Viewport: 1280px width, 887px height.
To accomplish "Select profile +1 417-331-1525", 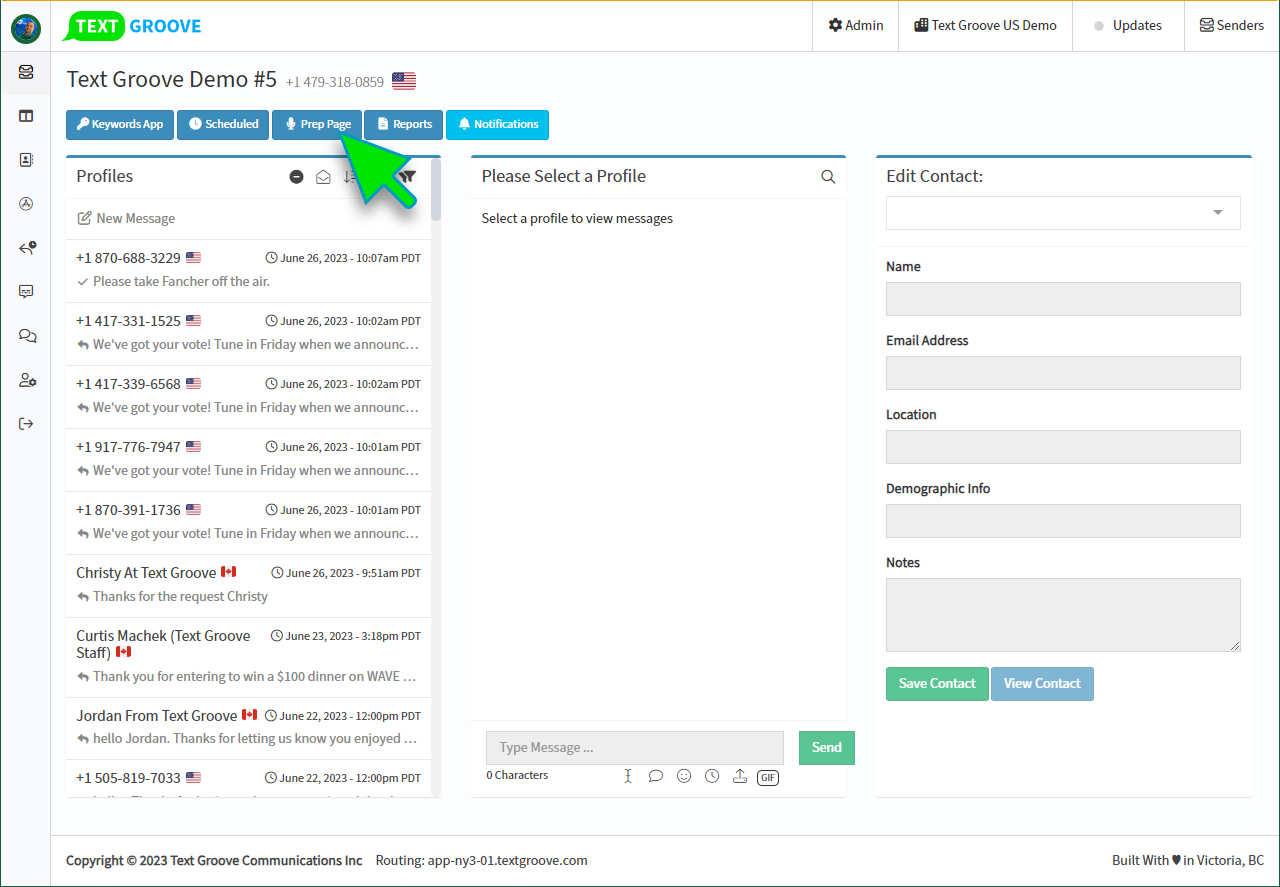I will 248,333.
